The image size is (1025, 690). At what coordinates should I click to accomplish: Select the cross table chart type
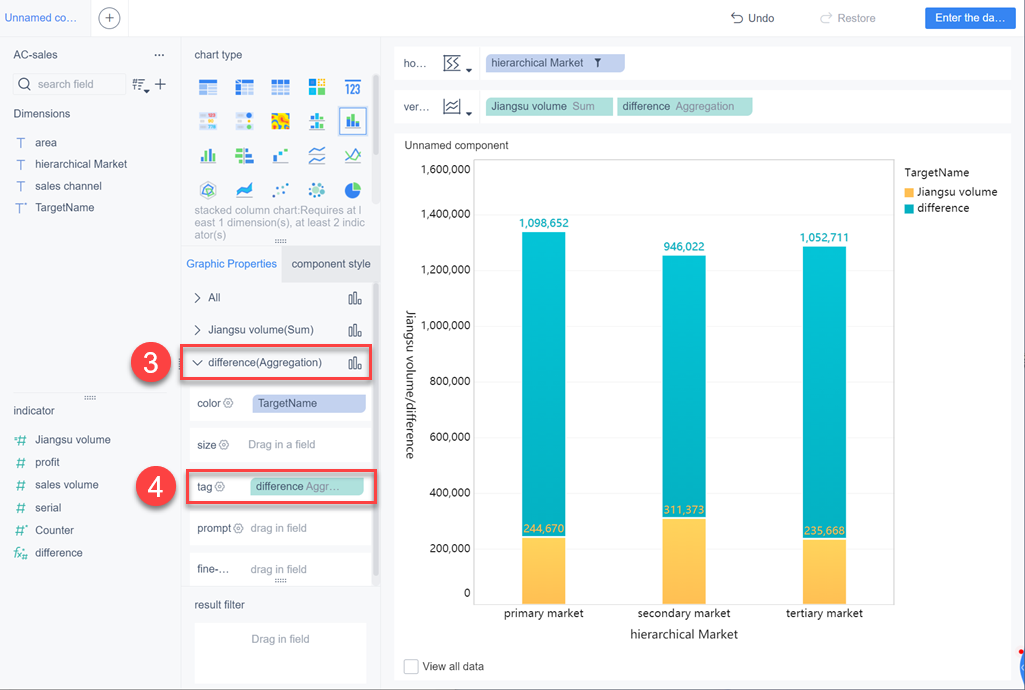coord(244,87)
